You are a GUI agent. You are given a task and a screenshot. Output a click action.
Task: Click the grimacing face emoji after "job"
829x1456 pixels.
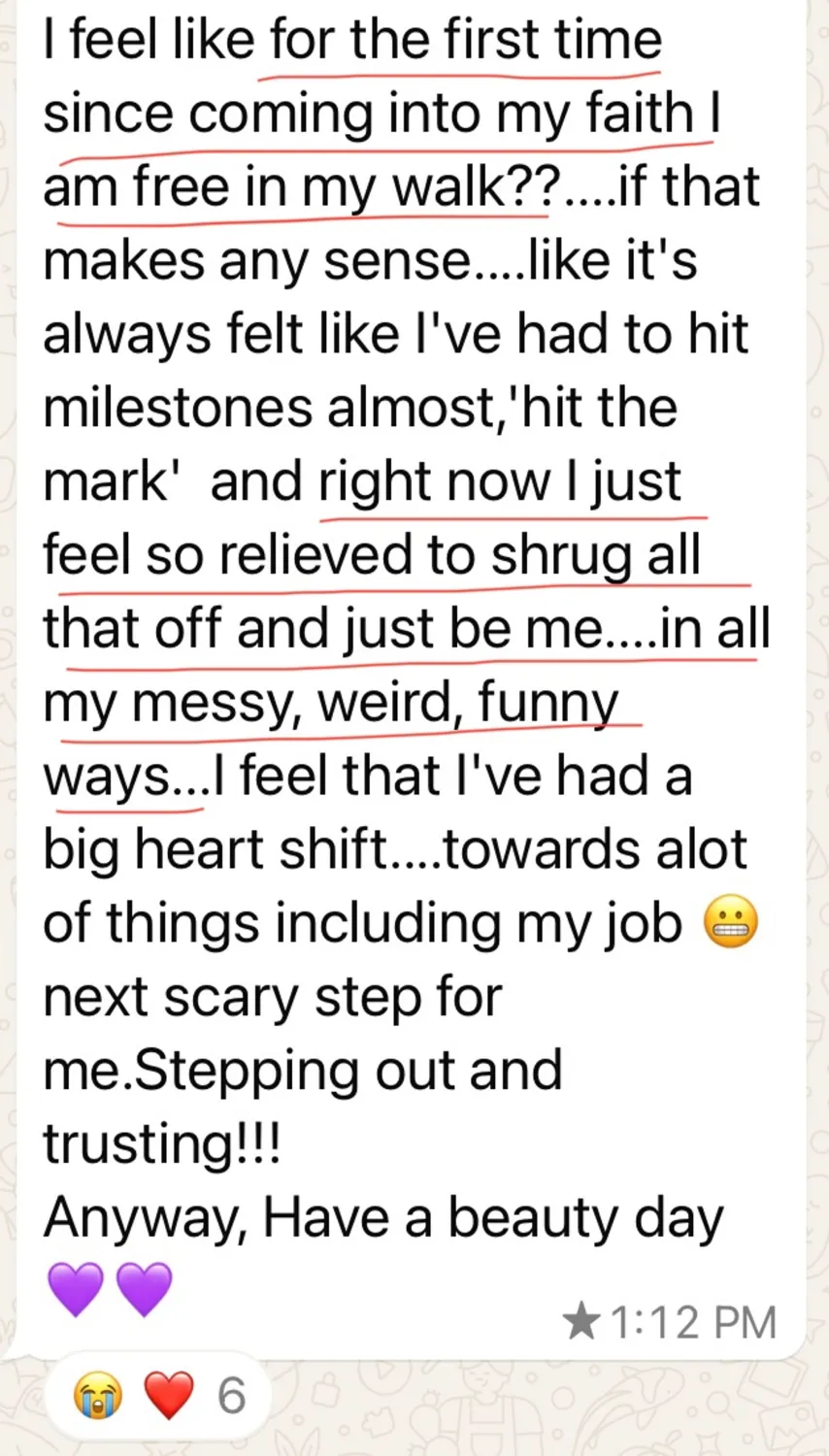[730, 923]
